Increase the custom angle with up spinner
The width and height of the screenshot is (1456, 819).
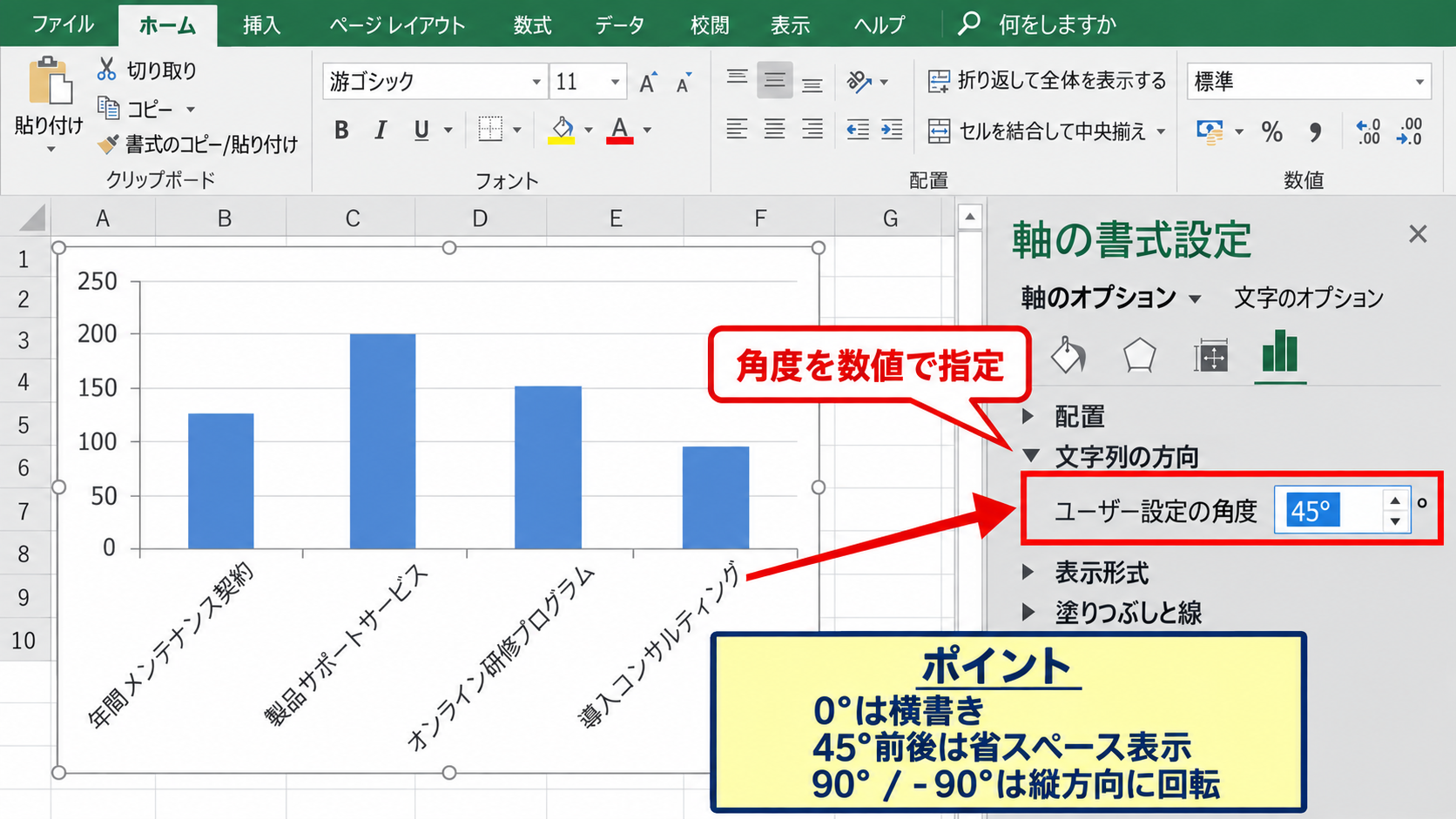click(x=1395, y=500)
